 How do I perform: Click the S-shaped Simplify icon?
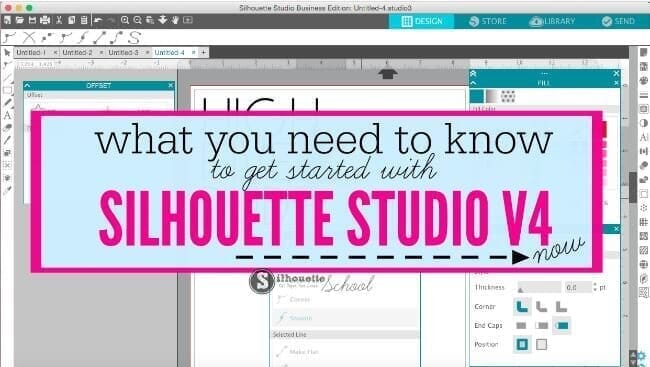coord(134,38)
